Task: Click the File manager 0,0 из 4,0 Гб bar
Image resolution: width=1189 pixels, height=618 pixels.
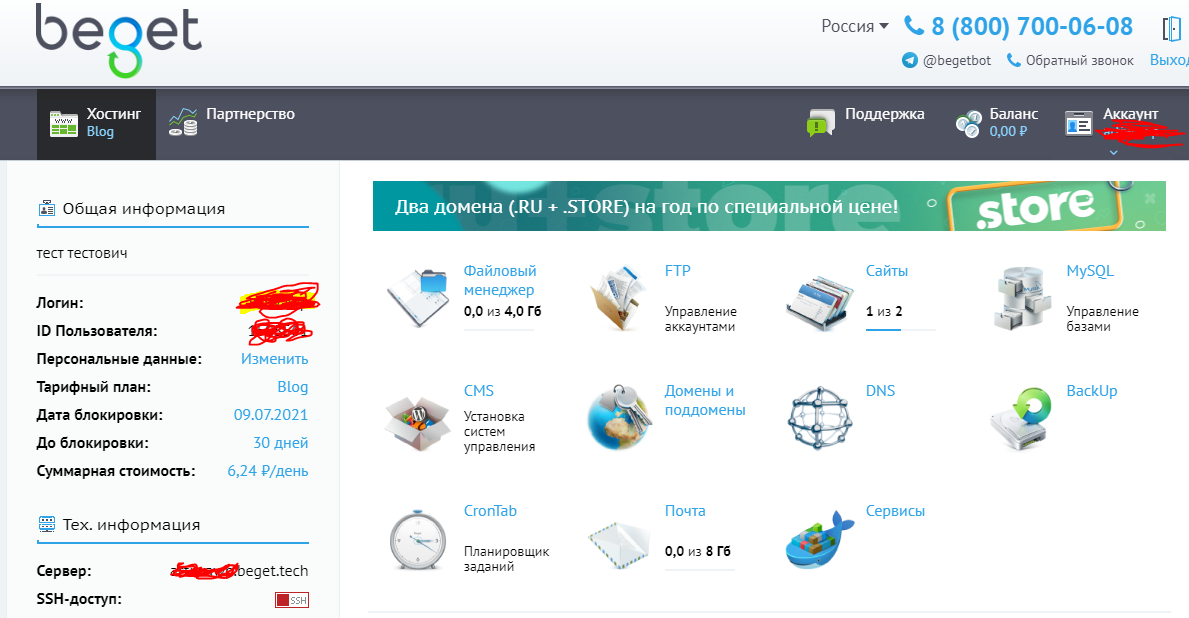Action: (500, 330)
